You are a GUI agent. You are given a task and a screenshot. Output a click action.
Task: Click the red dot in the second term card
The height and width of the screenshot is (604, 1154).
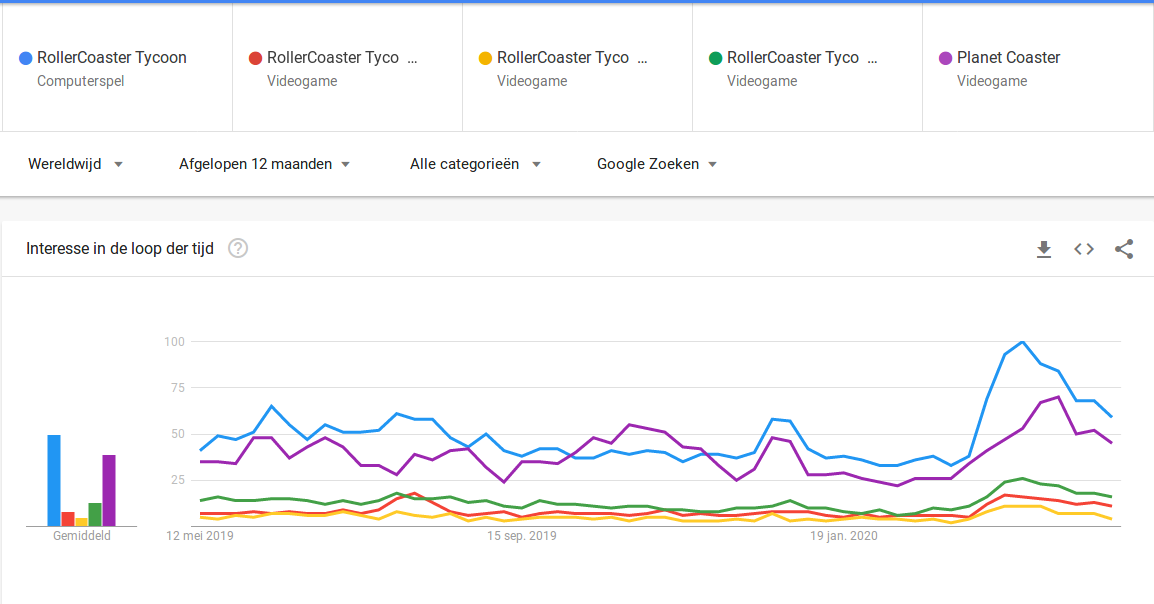(x=255, y=58)
